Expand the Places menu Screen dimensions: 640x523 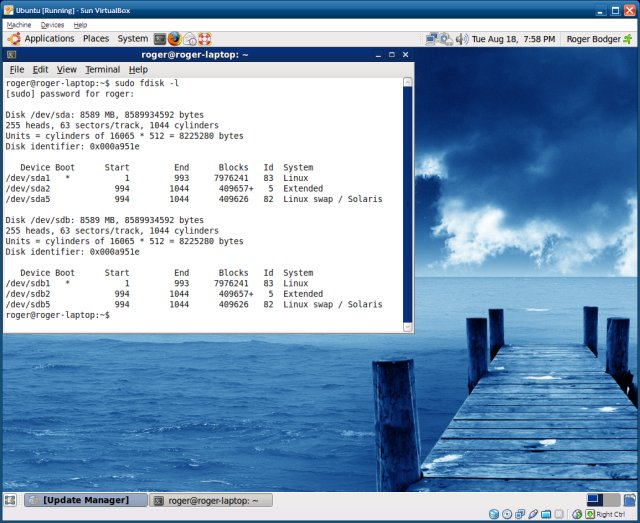tap(96, 39)
